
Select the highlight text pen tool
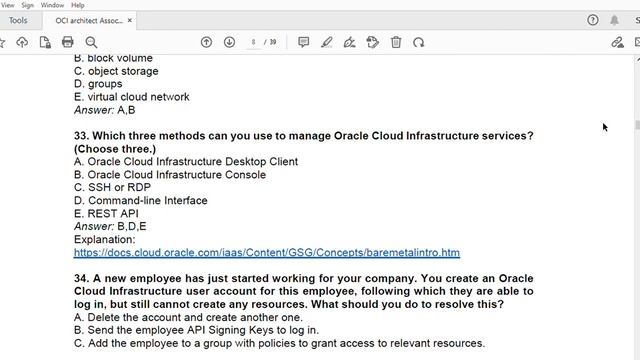coord(327,42)
